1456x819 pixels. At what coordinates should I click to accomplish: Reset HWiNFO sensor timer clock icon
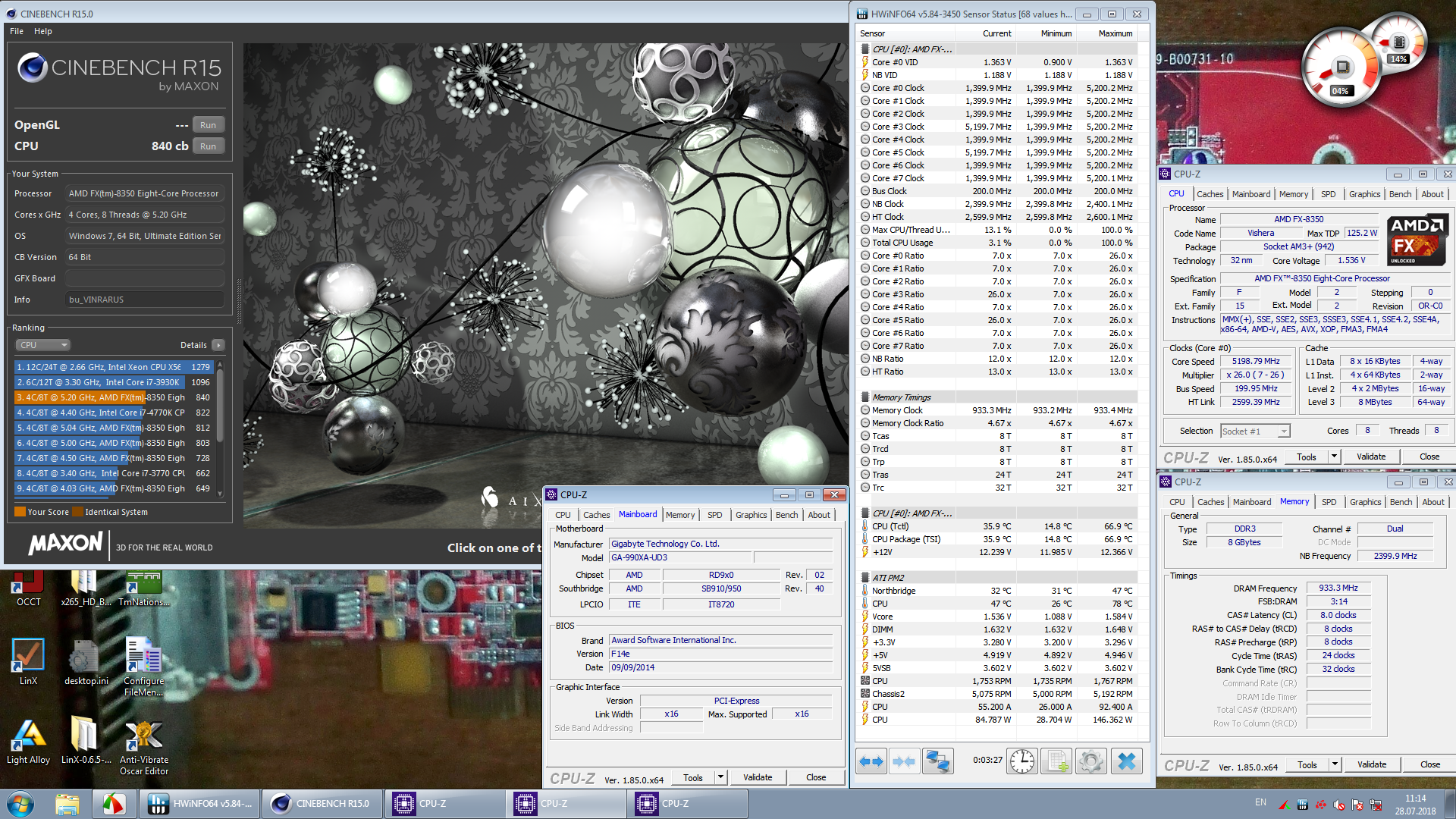coord(1022,761)
